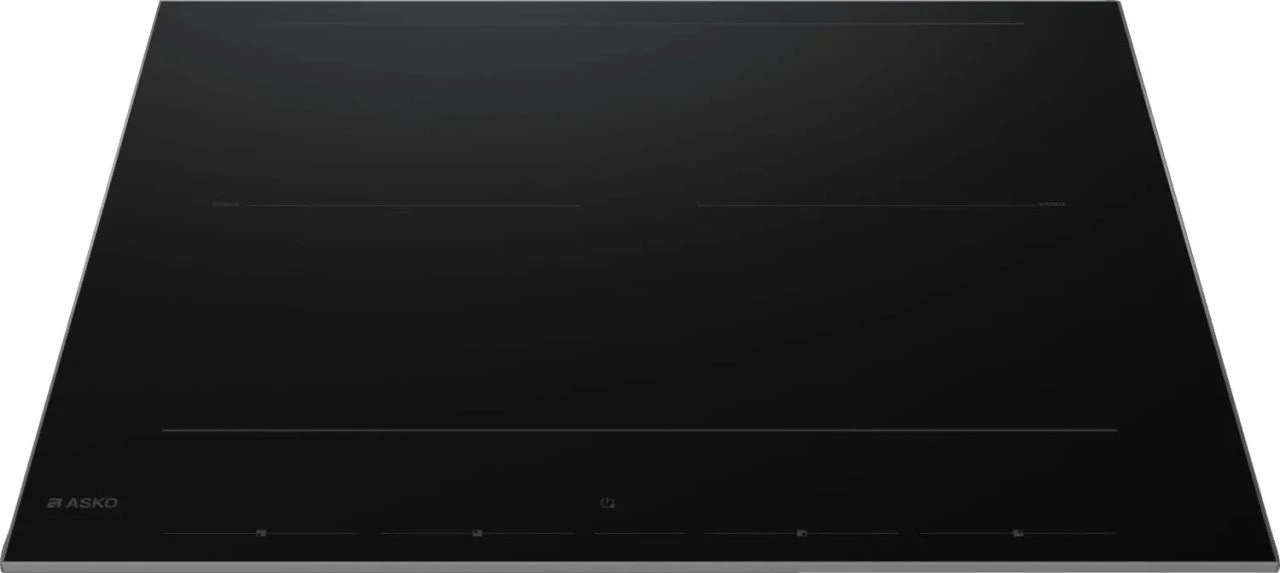Touch the right Bridge label marking
Viewport: 1280px width, 573px height.
point(1052,204)
